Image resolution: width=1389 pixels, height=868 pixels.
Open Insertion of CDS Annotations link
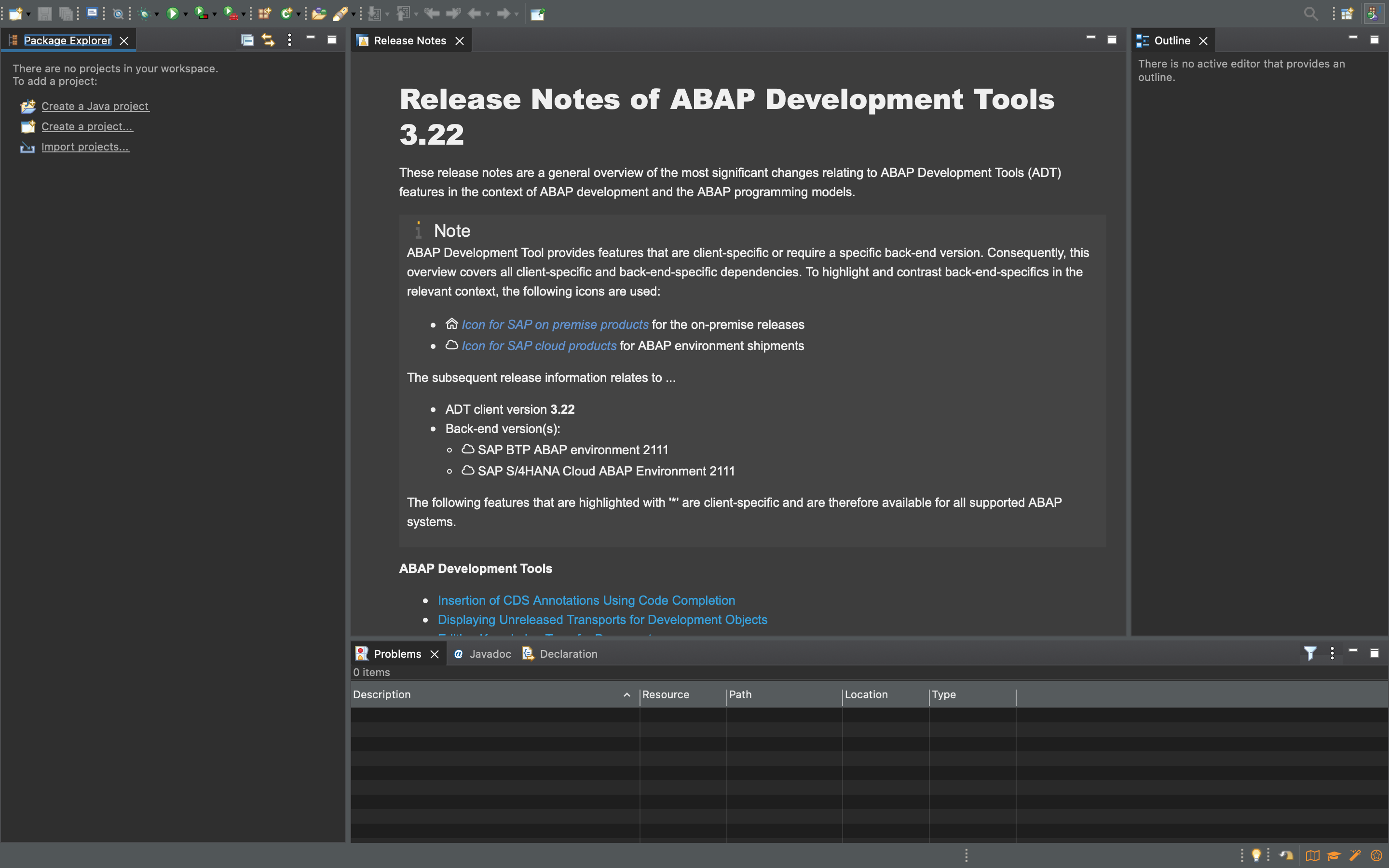click(586, 600)
